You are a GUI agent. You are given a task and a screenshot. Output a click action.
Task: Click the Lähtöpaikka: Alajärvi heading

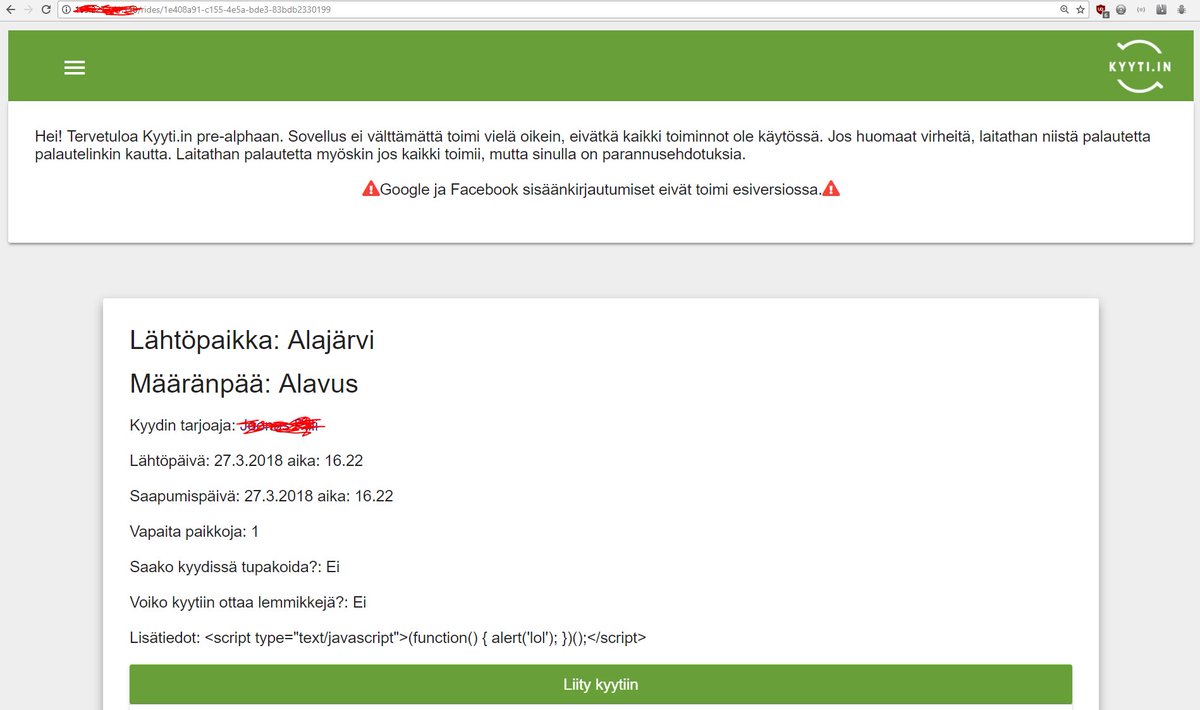(252, 340)
